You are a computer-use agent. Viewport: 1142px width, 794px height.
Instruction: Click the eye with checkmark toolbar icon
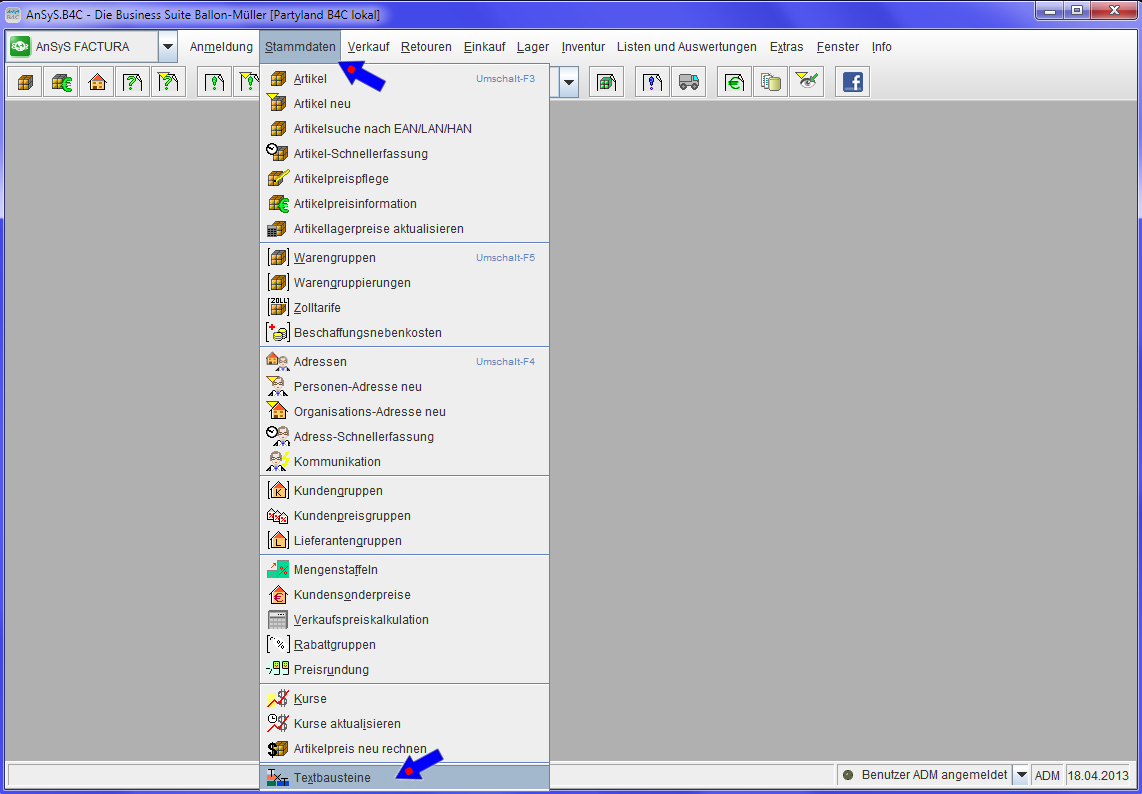tap(806, 83)
